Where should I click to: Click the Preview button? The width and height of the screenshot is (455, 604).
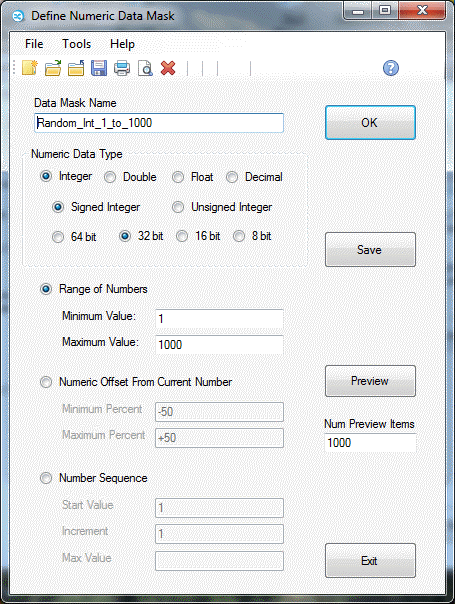point(370,381)
